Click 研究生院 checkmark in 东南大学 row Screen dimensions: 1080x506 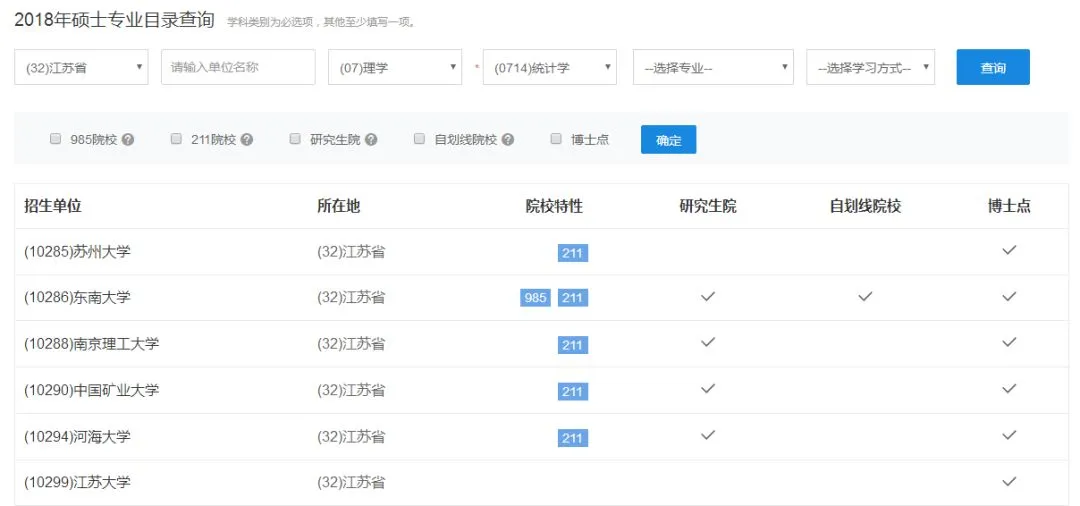pos(708,296)
